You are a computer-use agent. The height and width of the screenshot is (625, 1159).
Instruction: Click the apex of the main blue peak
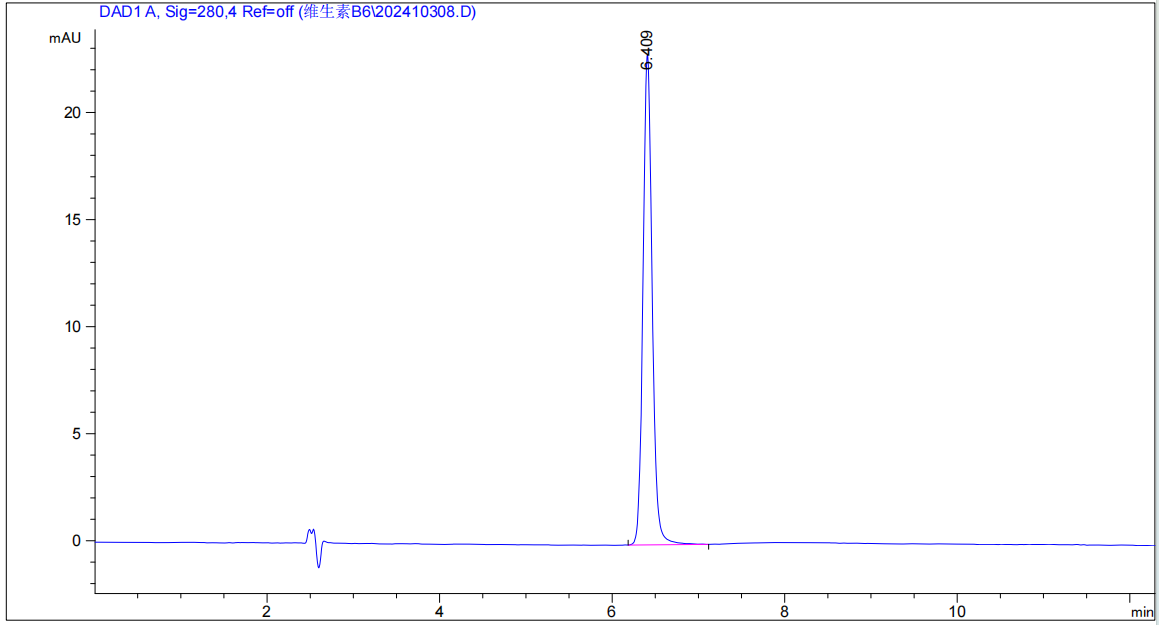(647, 69)
